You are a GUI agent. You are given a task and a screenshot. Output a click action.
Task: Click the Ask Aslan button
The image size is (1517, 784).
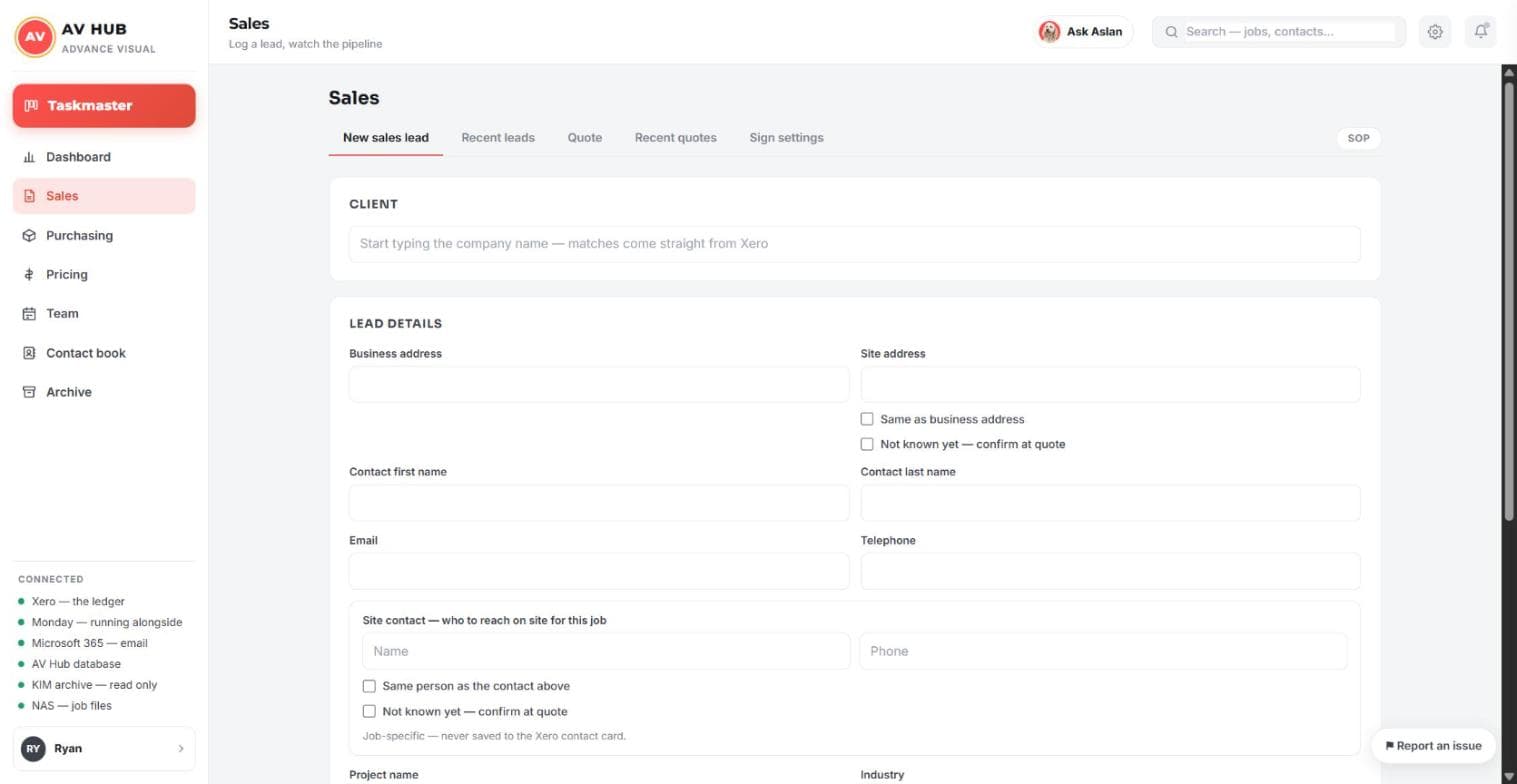[x=1085, y=32]
